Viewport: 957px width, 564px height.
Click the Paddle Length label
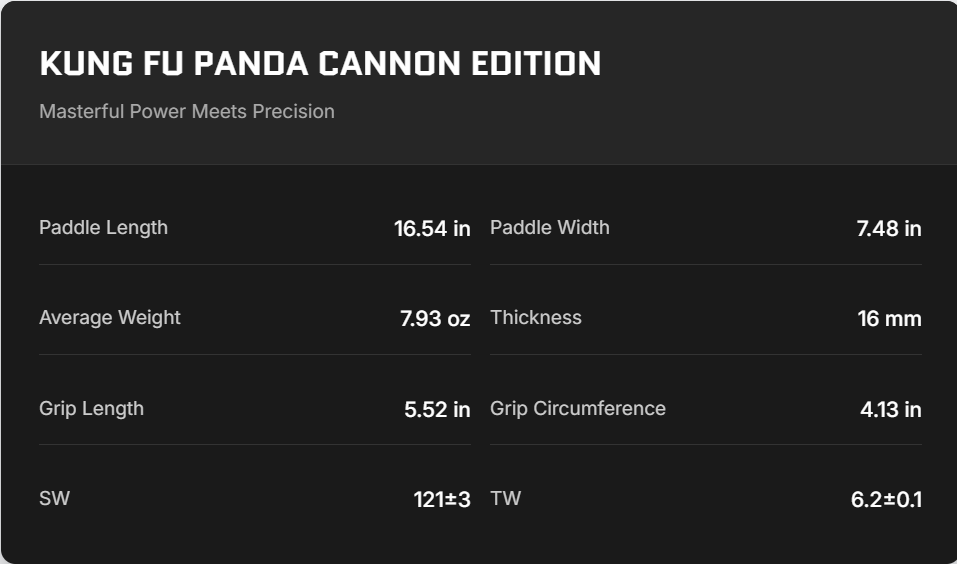pos(103,227)
